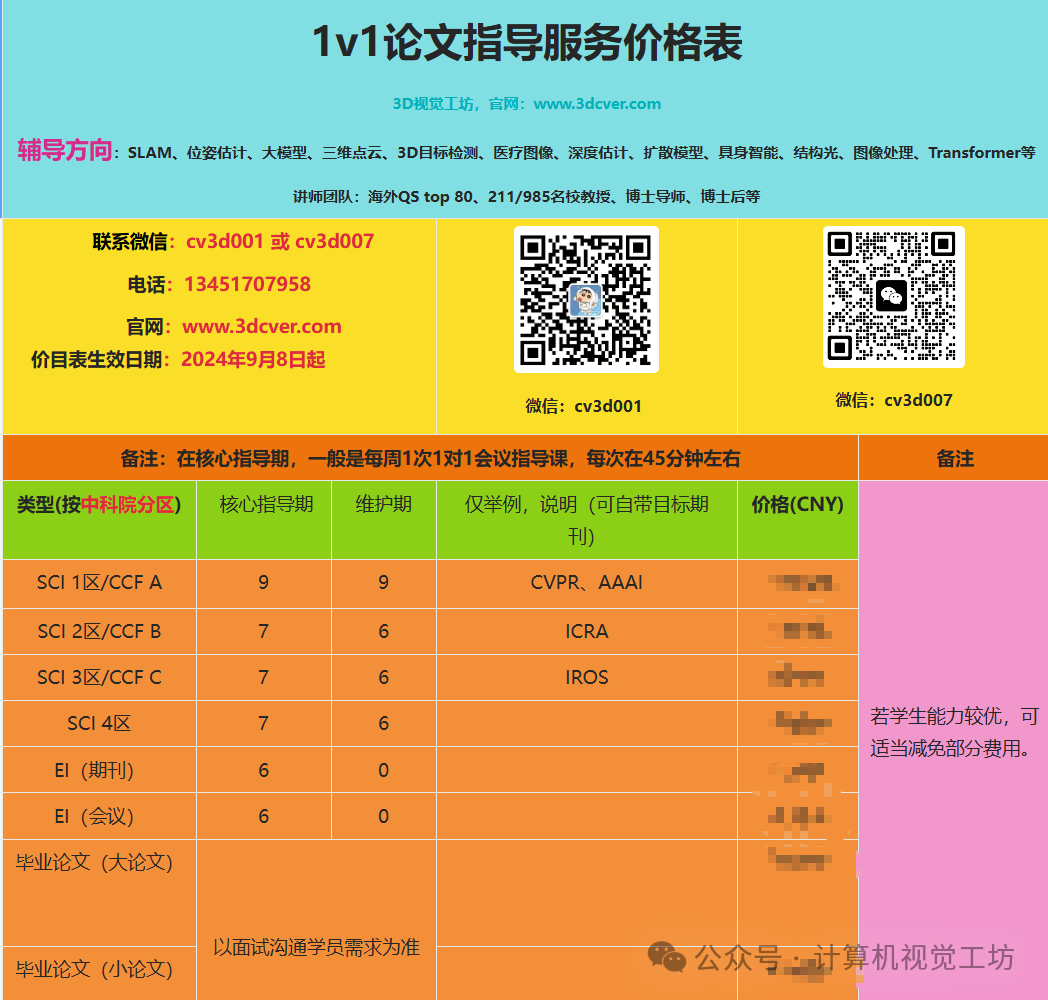This screenshot has height=1000, width=1048.
Task: Click the blurred price in SCI 3区/CCF C row
Action: point(797,676)
